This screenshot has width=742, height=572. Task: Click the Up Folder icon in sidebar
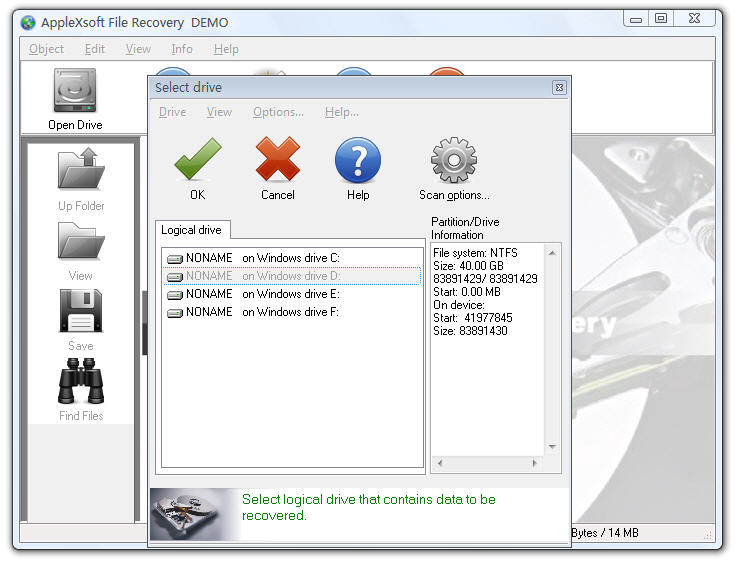click(x=81, y=169)
